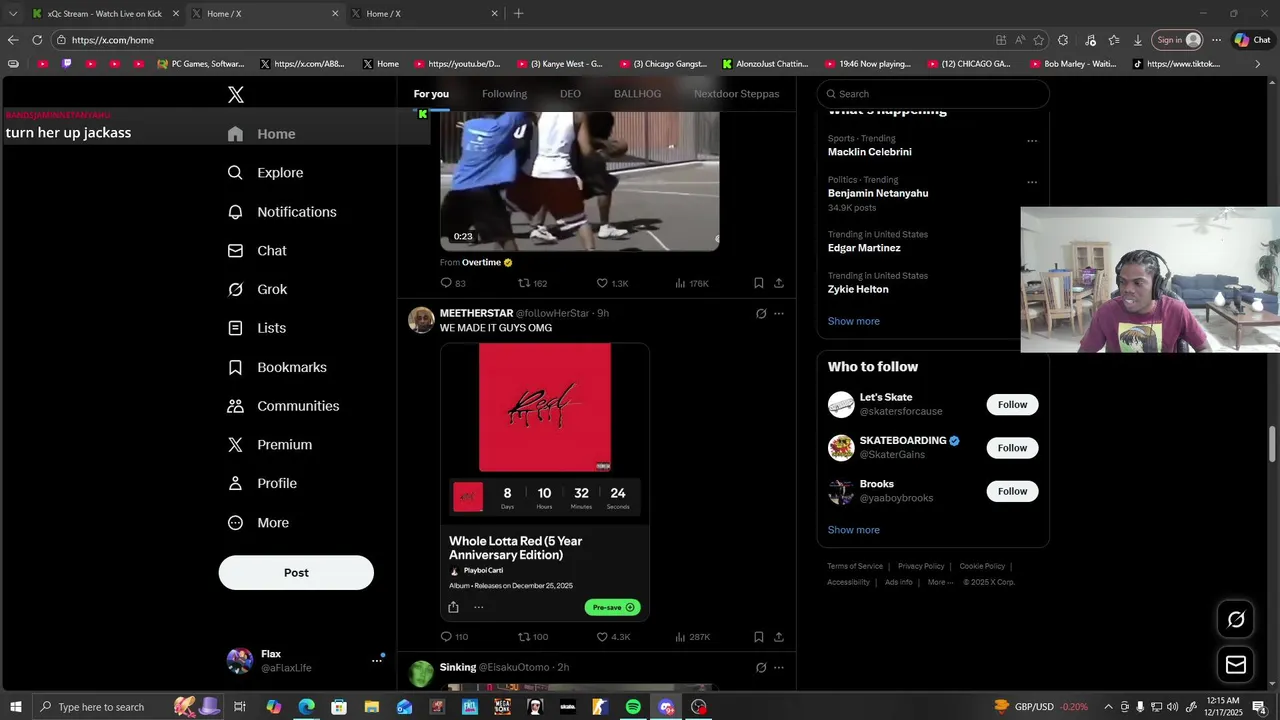Open options for Macklin Celebrini trend
Screen dimensions: 1280x720
click(1032, 141)
